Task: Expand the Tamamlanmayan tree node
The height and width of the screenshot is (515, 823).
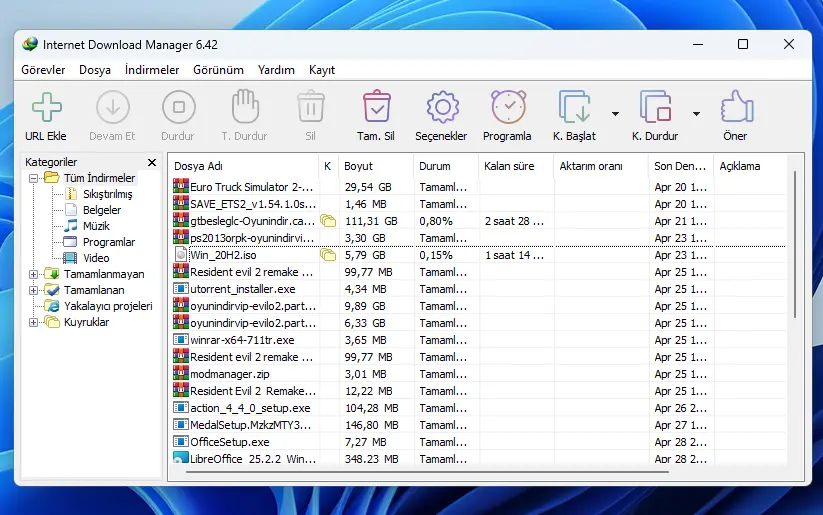Action: 33,274
